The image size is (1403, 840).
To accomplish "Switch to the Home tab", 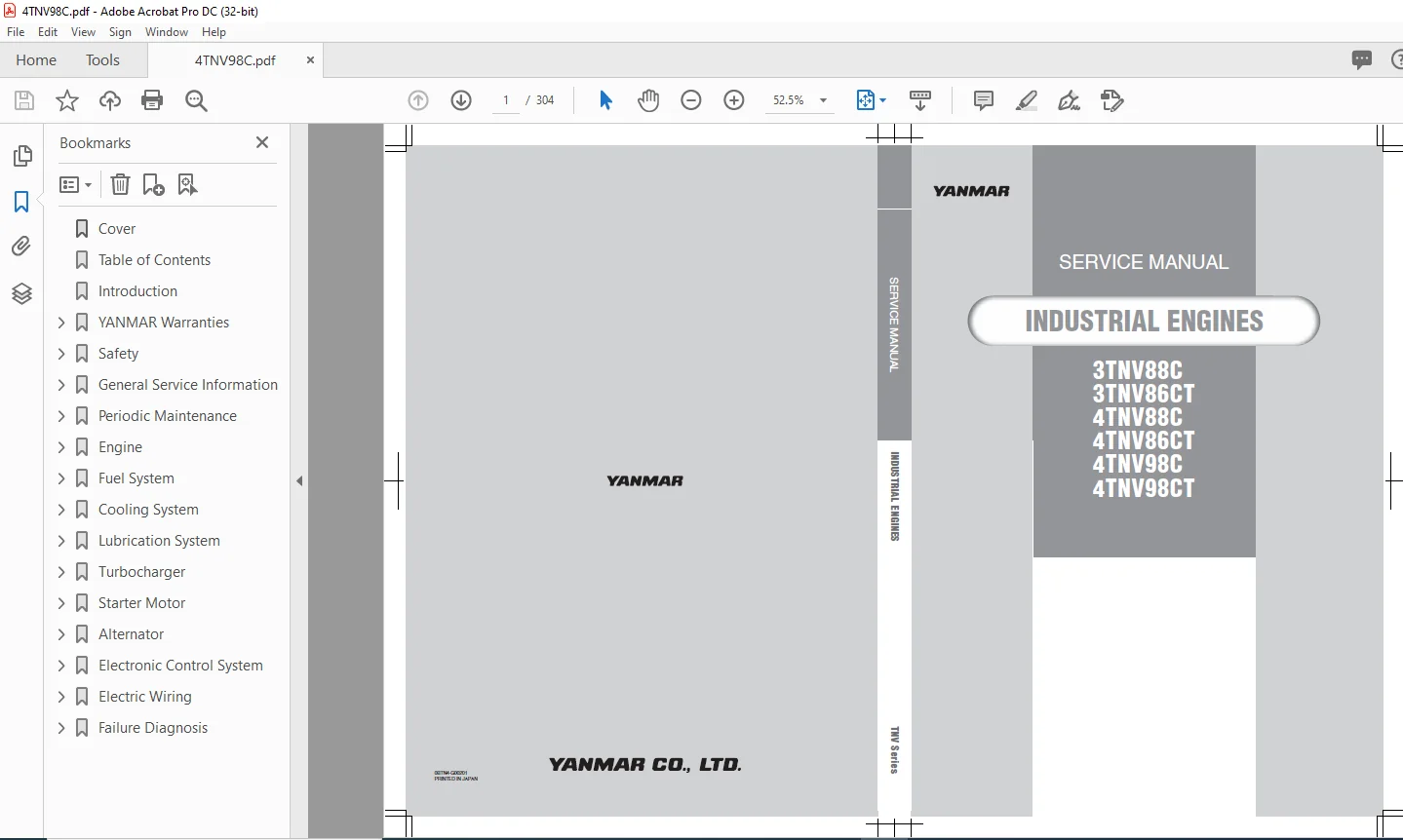I will 36,59.
